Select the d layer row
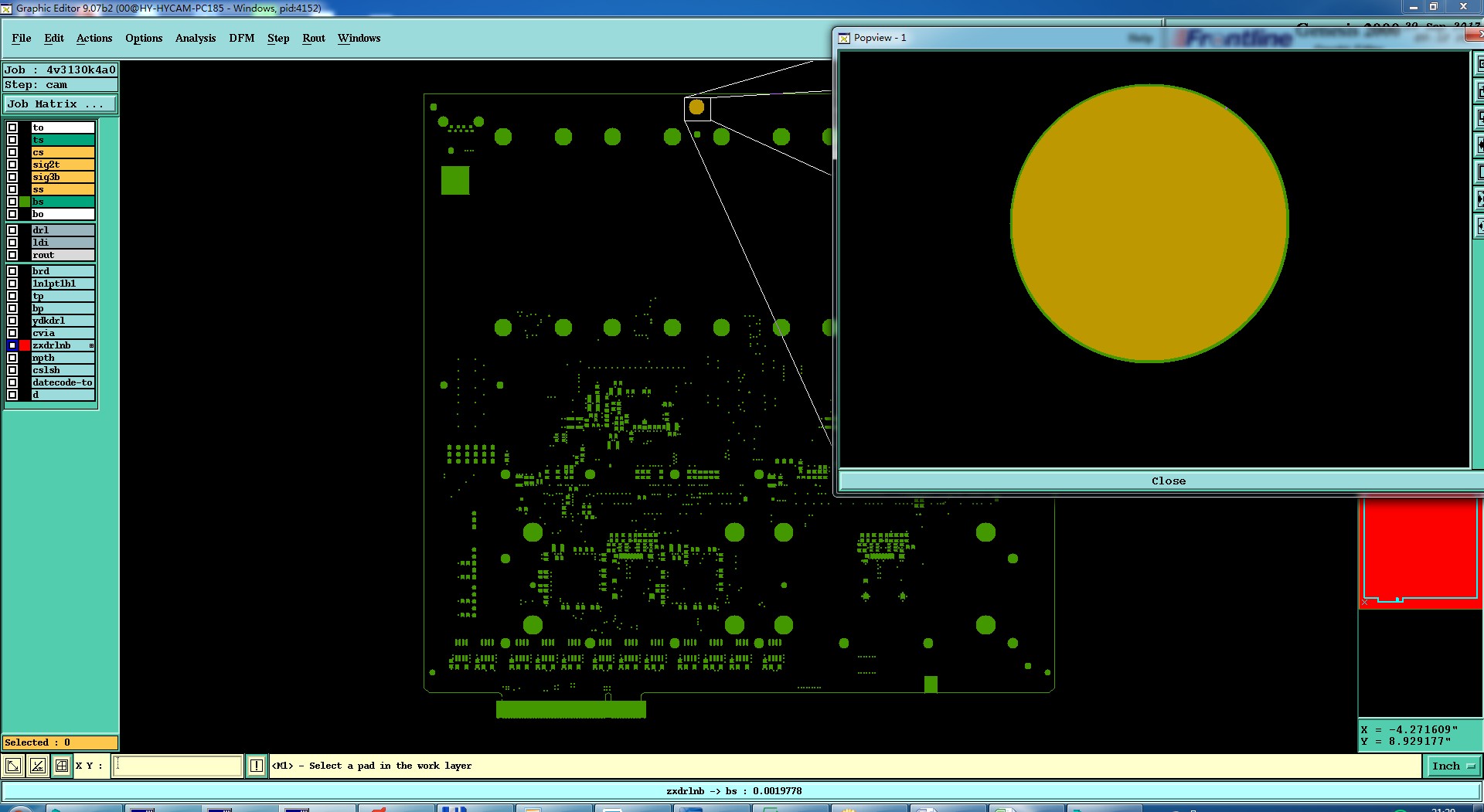 click(x=63, y=395)
